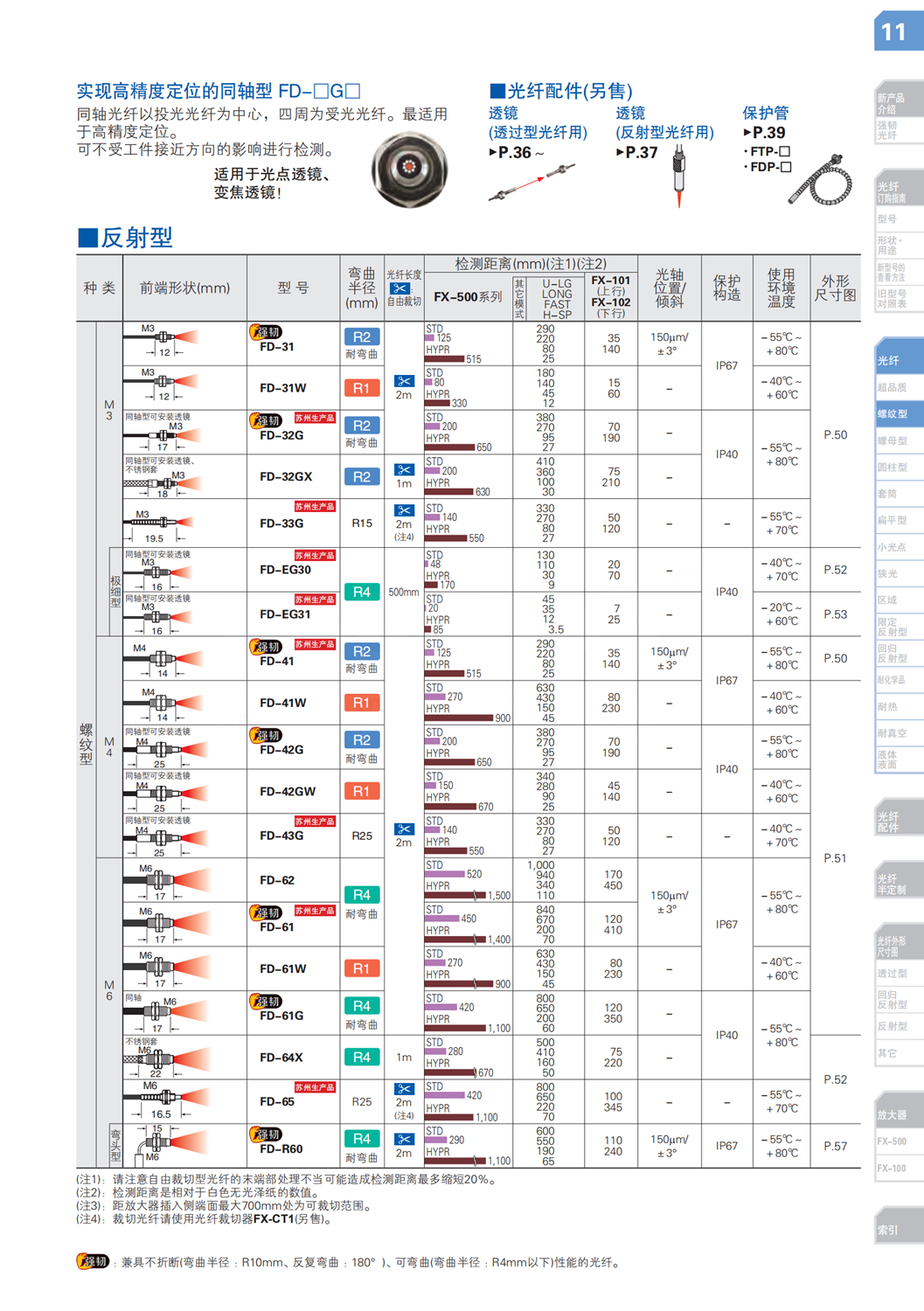Click the scissors icon in FD-65 row
The image size is (924, 1311).
pyautogui.click(x=404, y=1089)
